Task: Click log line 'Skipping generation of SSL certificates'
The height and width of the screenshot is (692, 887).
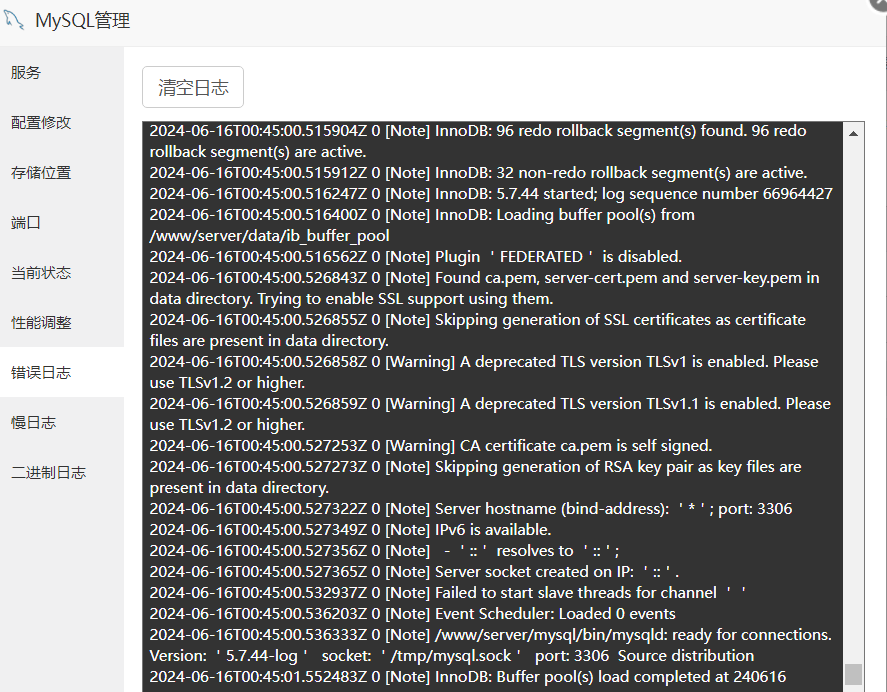Action: tap(477, 330)
